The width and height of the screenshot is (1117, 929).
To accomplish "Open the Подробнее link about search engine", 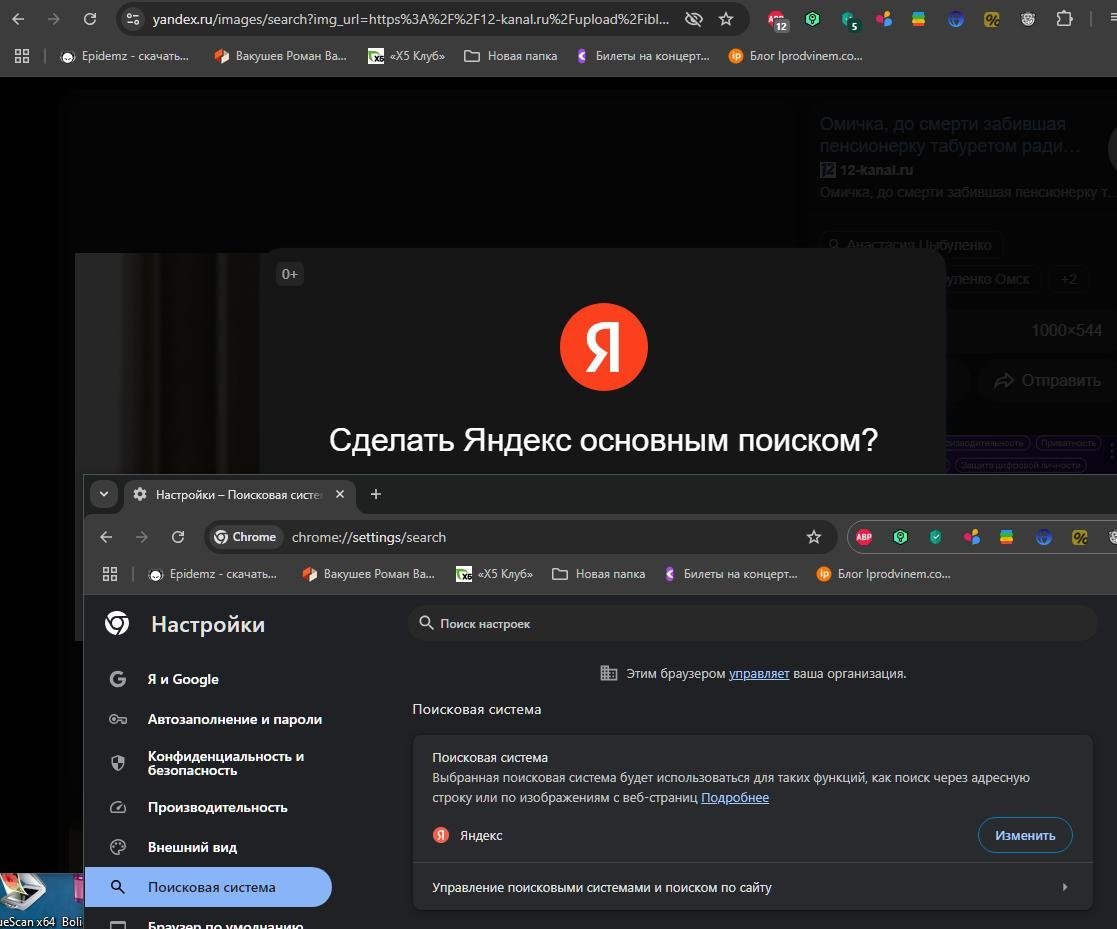I will pos(734,797).
